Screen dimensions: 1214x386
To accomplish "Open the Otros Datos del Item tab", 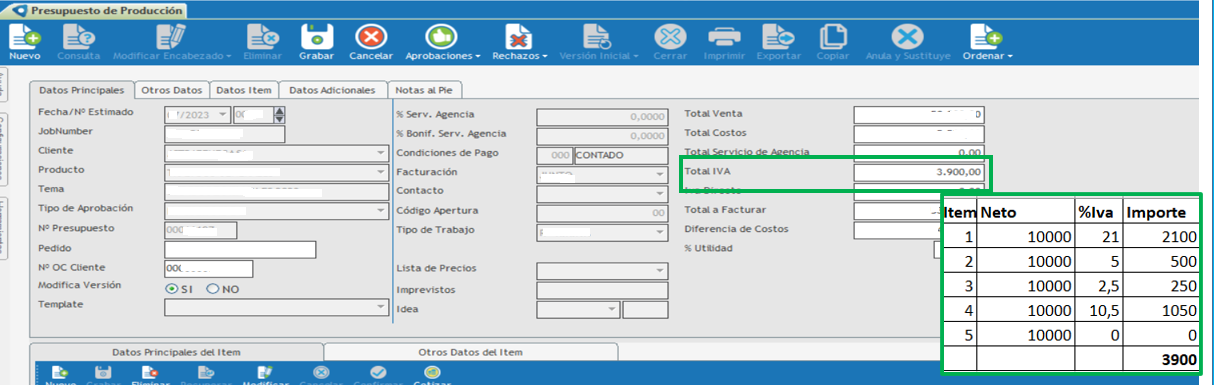I will point(472,352).
